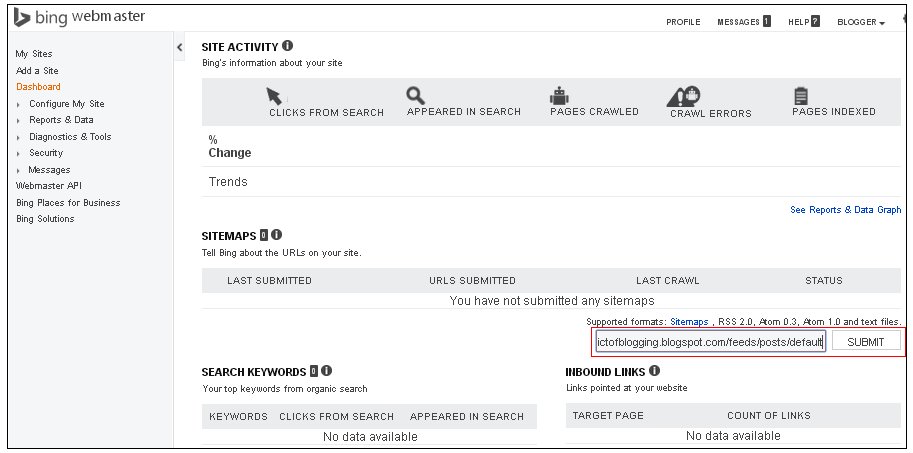Open the Sitemaps supported formats link
Screen dimensions: 913x453
pyautogui.click(x=689, y=321)
